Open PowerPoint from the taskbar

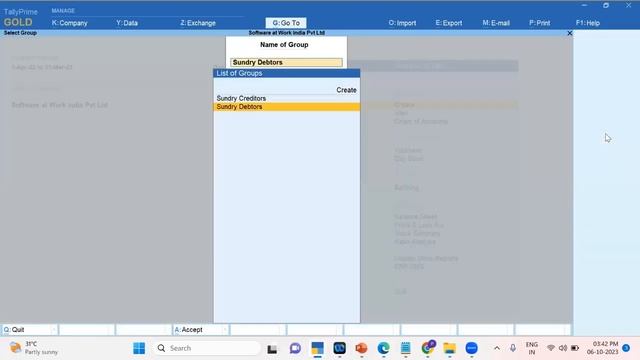[361, 348]
